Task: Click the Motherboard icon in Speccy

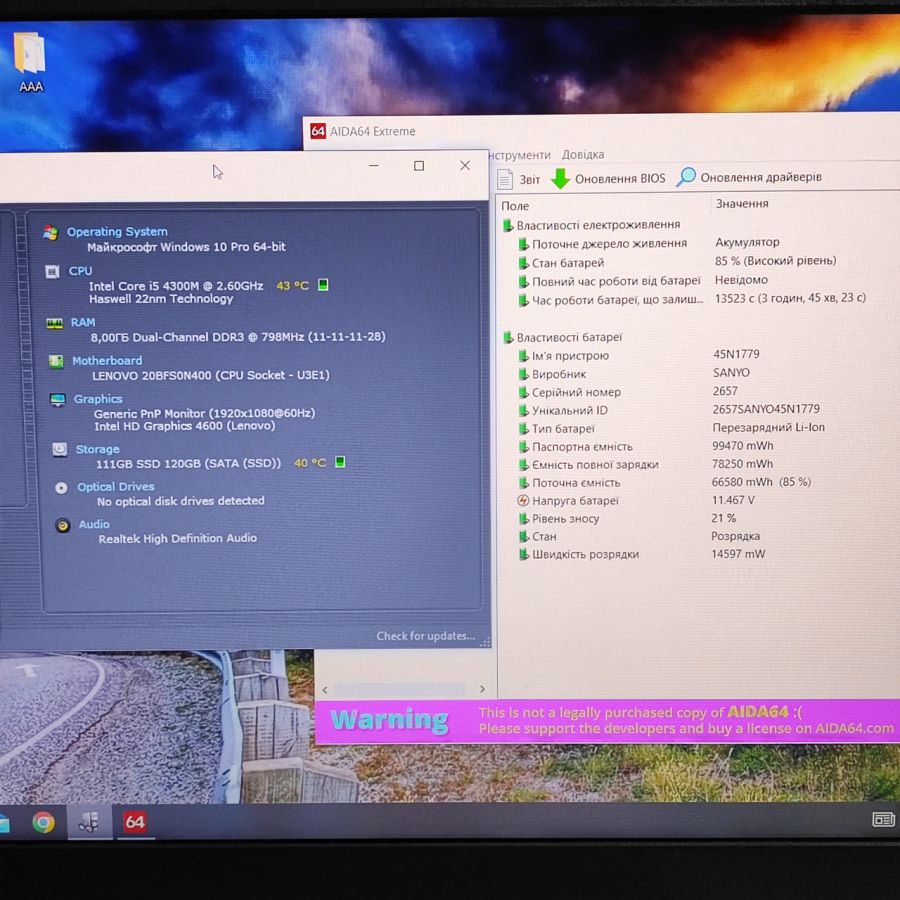Action: [x=56, y=362]
